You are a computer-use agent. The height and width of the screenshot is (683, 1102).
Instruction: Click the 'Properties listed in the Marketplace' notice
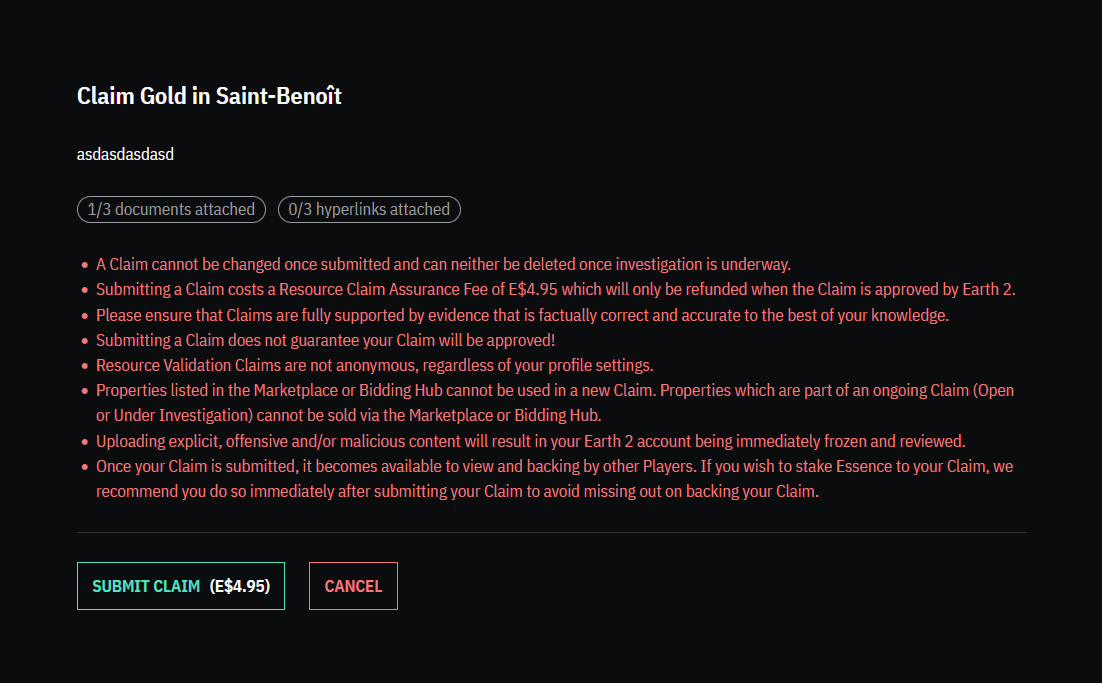(x=554, y=390)
